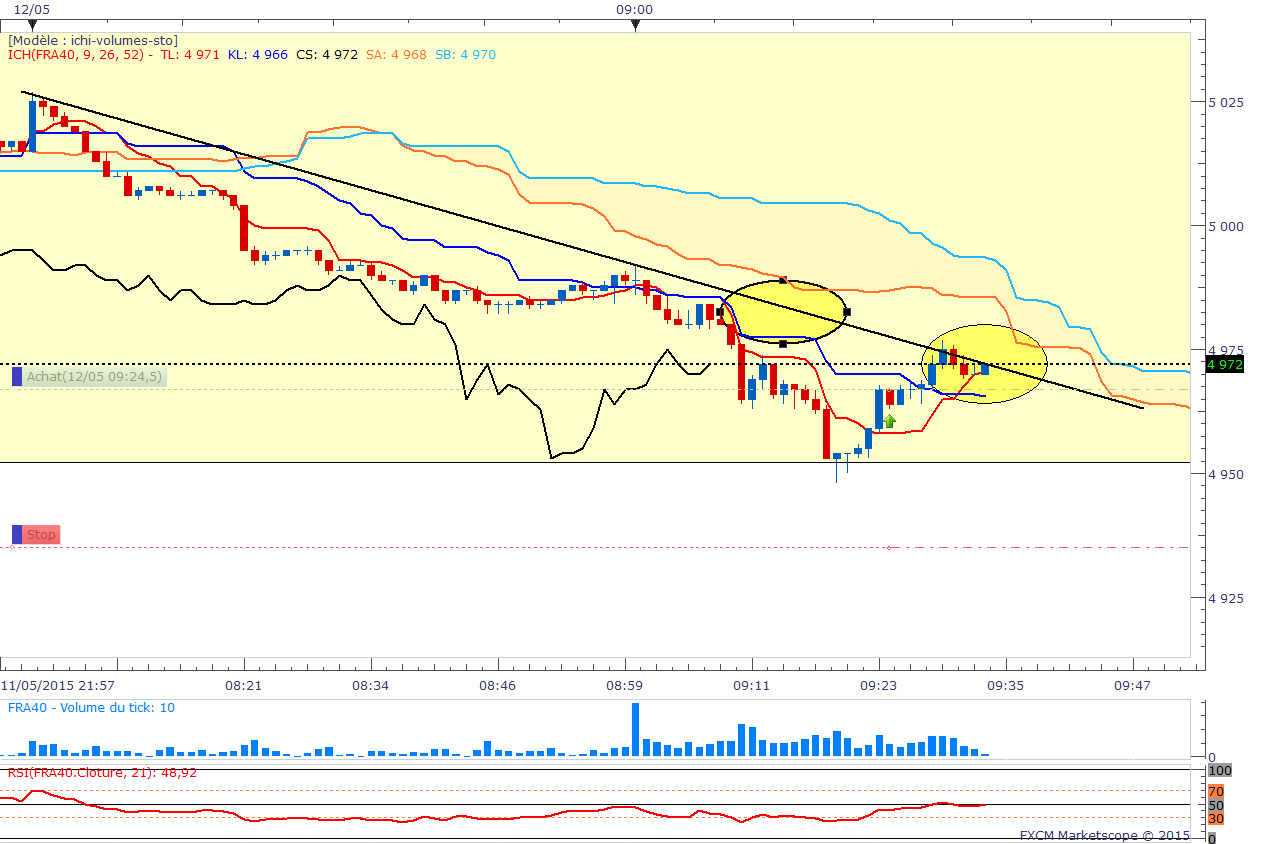The width and height of the screenshot is (1263, 844).
Task: Click the 08:21 time axis label
Action: coord(244,685)
